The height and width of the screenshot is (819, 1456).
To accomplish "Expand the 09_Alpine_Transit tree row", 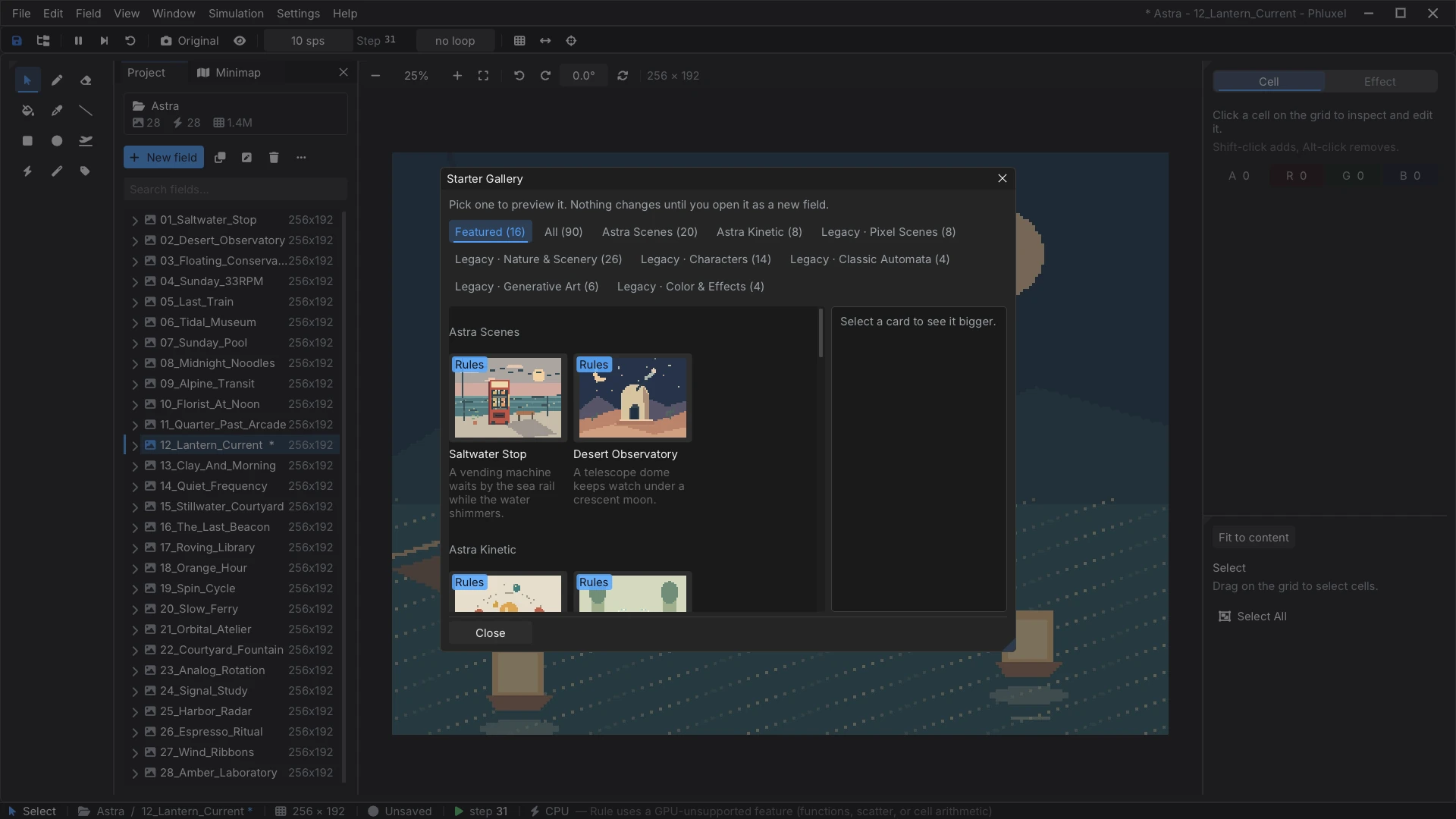I will coord(135,384).
